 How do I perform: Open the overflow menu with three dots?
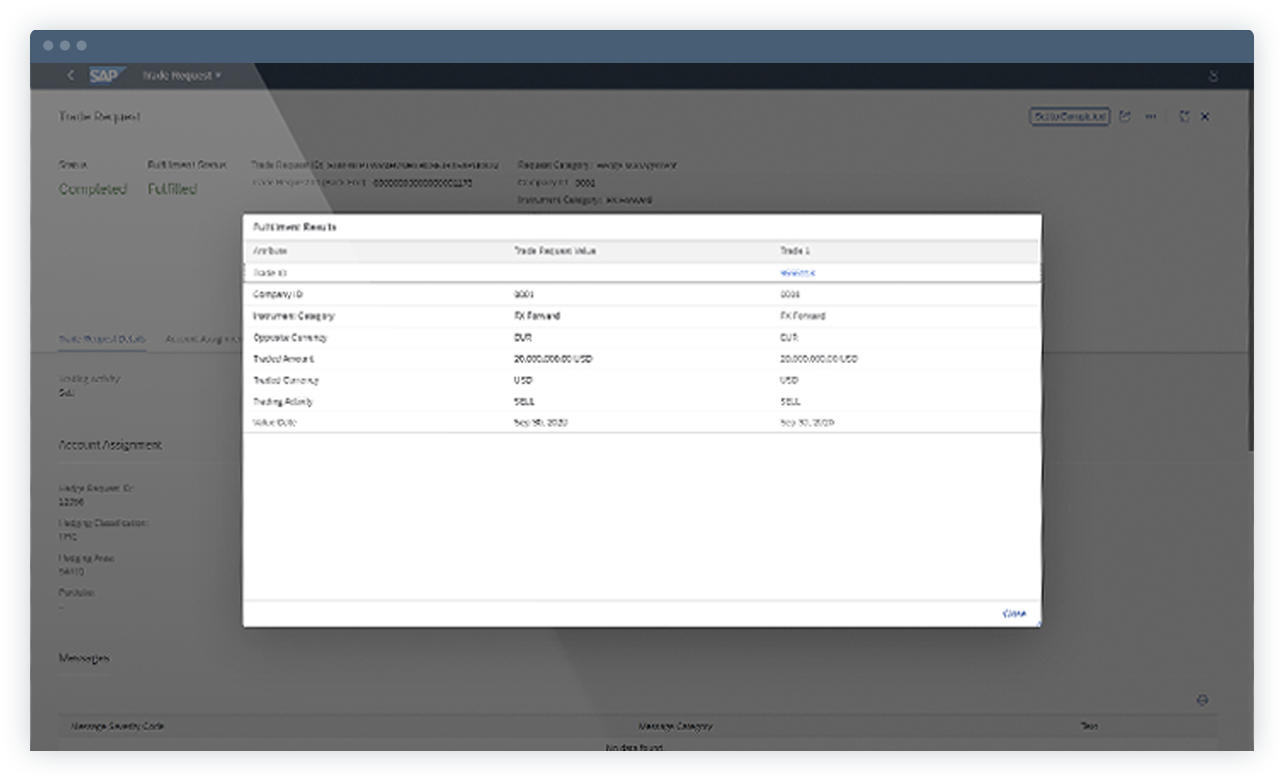coord(1151,116)
